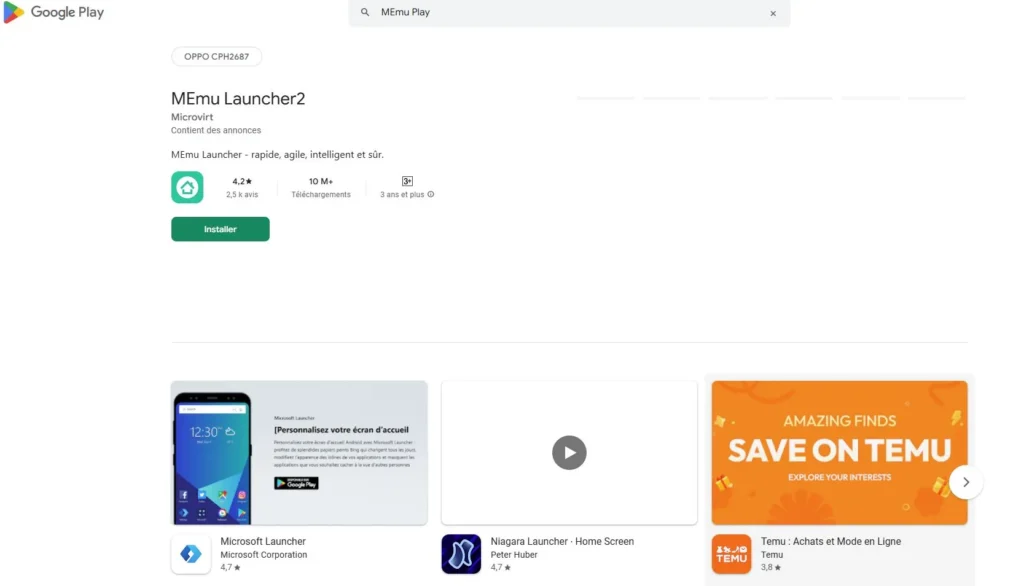
Task: Click the Temu app icon
Action: click(x=731, y=554)
